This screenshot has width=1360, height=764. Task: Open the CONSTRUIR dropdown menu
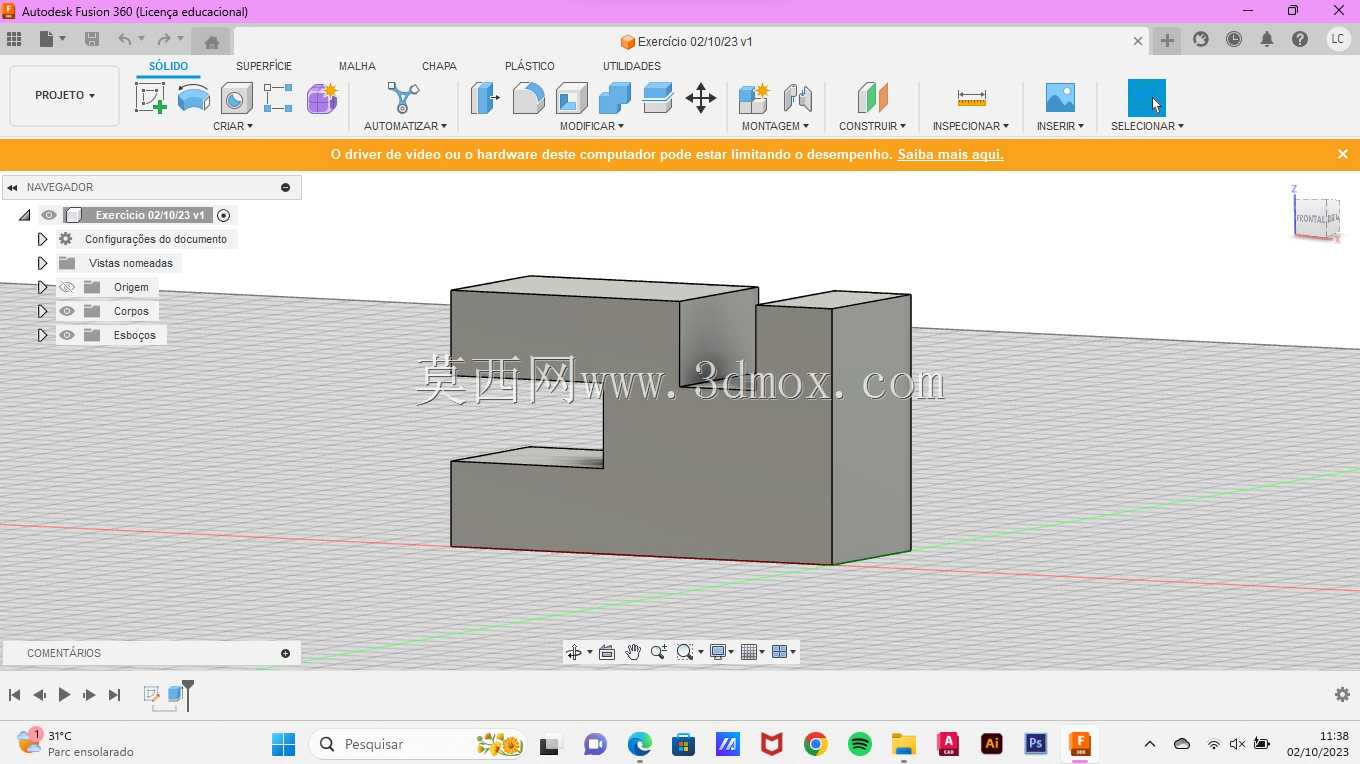click(873, 126)
